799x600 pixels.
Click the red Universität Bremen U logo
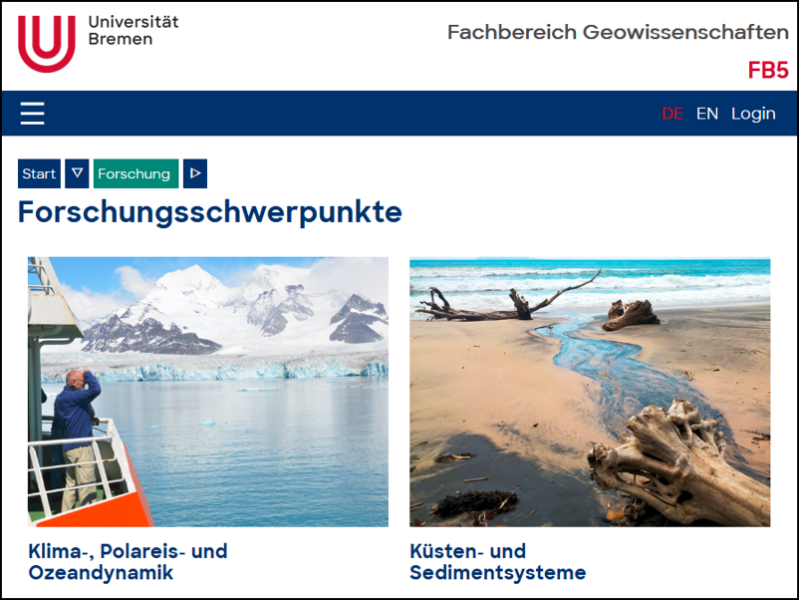(x=47, y=44)
